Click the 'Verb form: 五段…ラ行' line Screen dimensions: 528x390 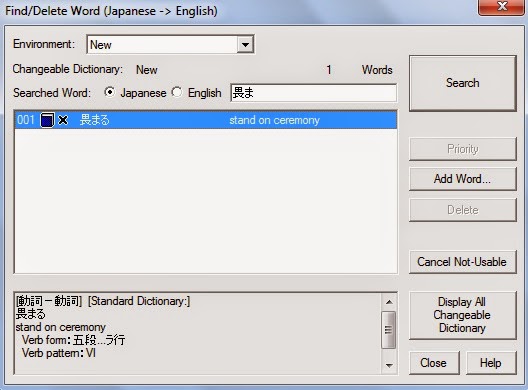coord(73,340)
